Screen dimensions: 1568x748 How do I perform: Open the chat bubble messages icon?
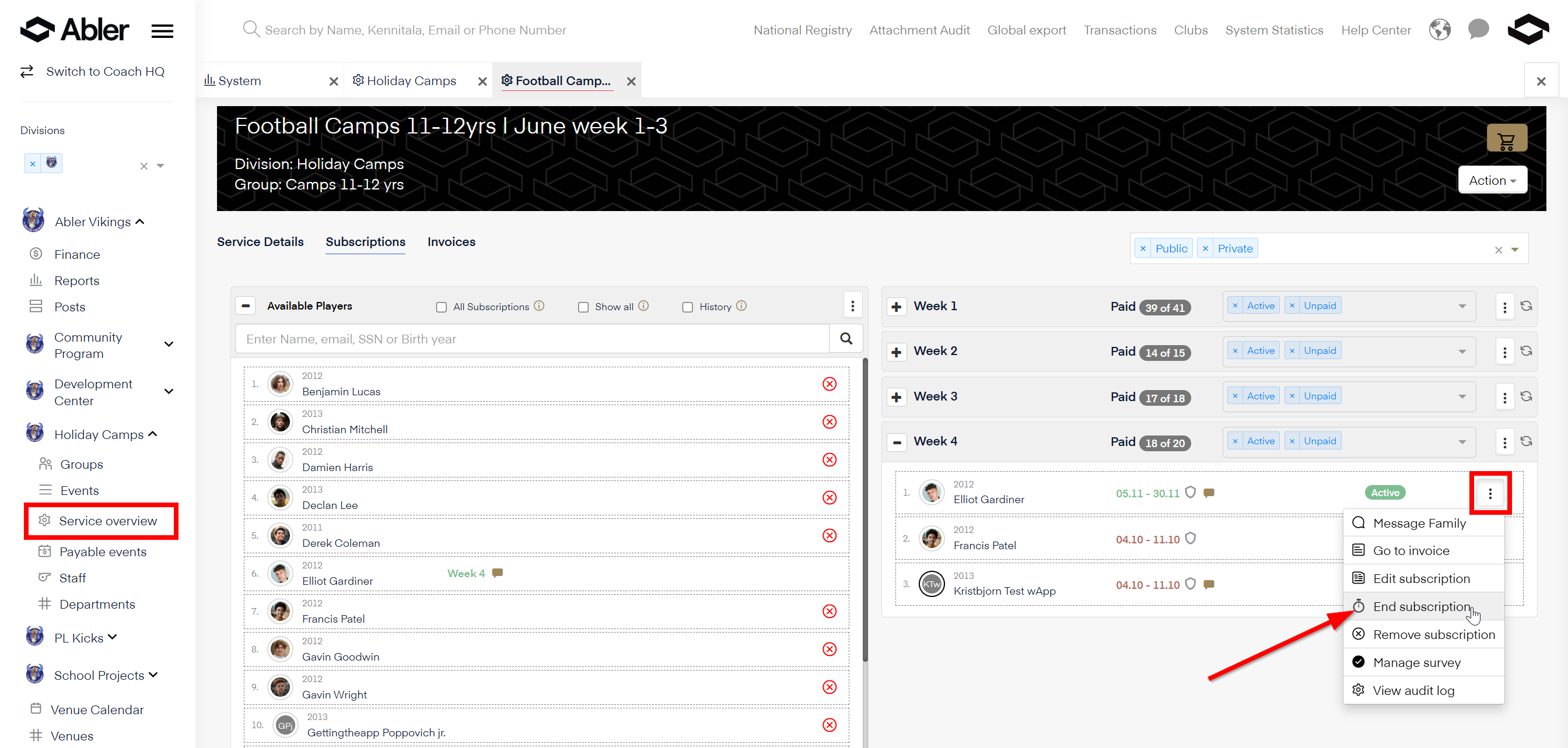pyautogui.click(x=1478, y=29)
